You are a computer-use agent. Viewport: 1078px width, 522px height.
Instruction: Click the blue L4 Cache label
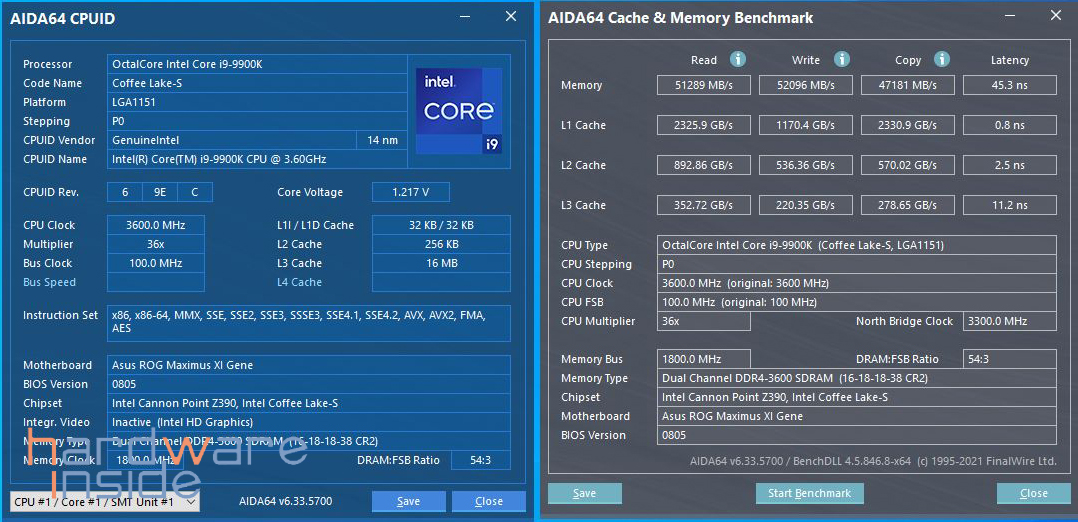pos(299,282)
